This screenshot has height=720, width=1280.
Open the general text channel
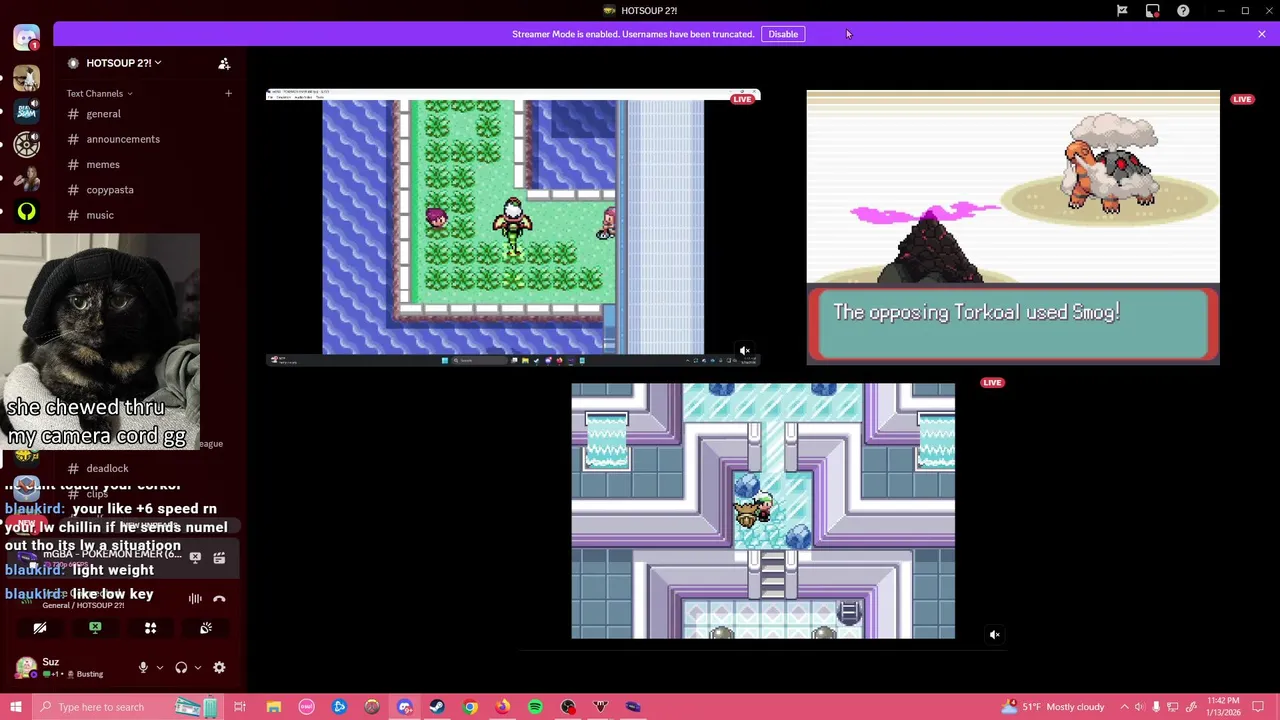(x=103, y=114)
